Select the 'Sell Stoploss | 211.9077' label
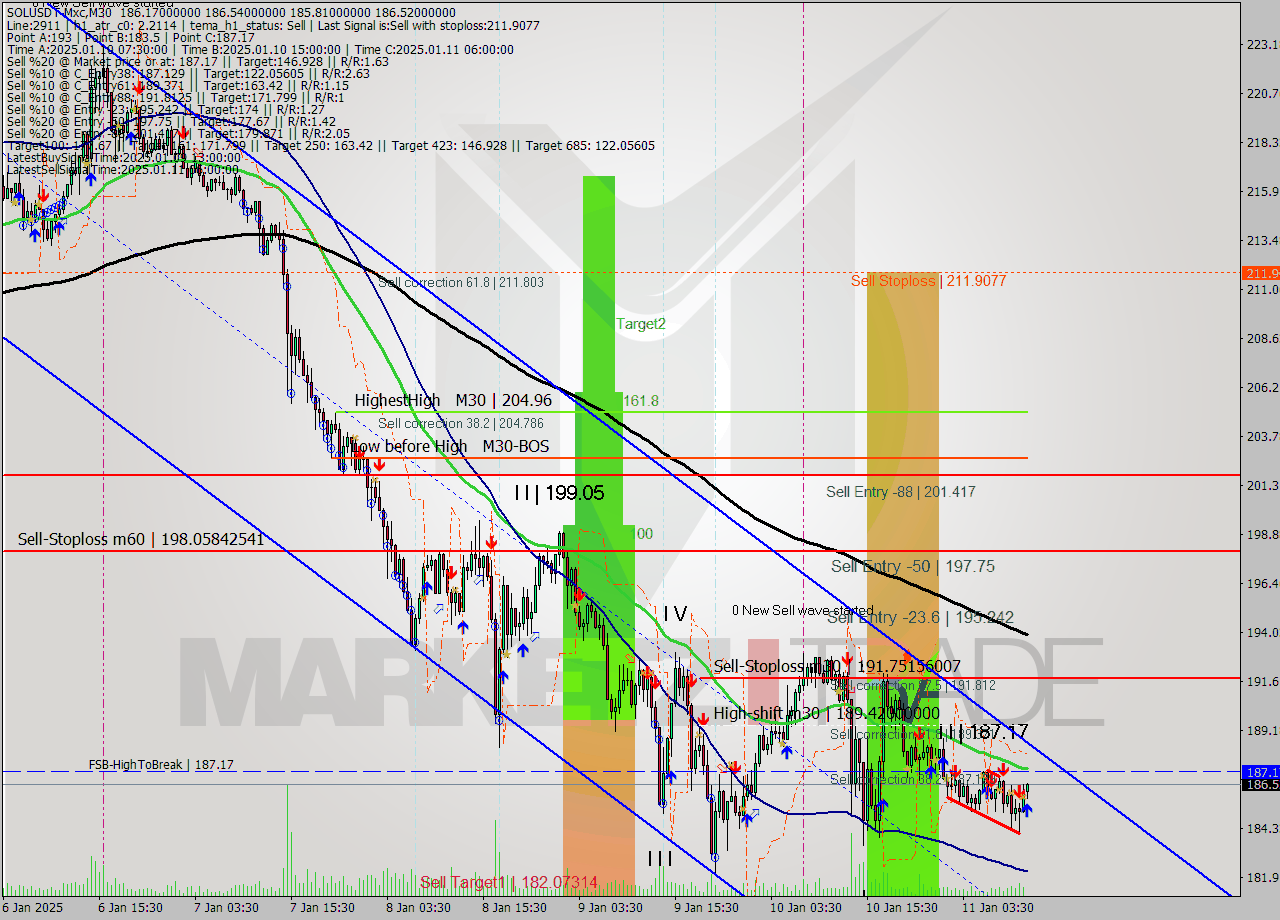 (x=929, y=281)
